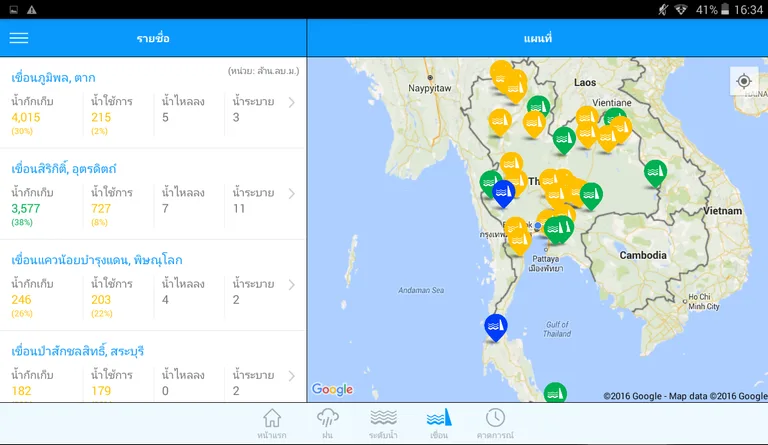This screenshot has width=768, height=445.
Task: Tap the image notification icon in status bar
Action: pyautogui.click(x=14, y=10)
